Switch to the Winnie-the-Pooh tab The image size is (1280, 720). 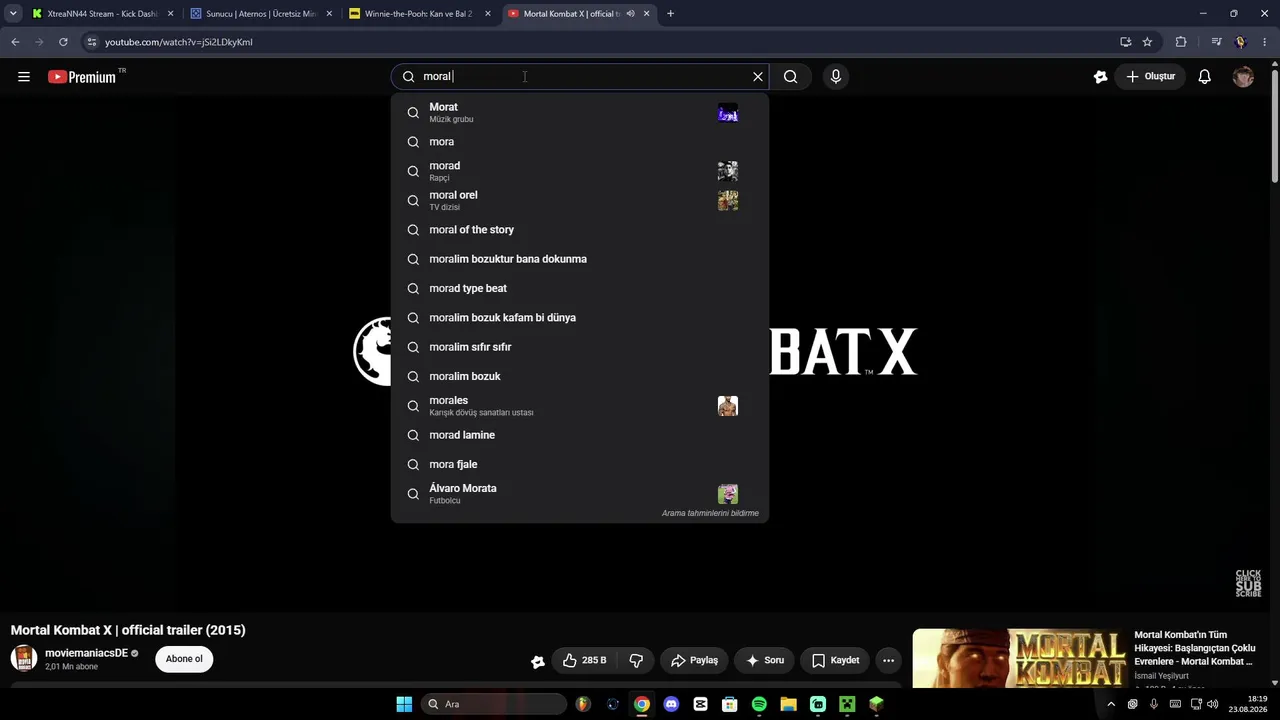tap(419, 14)
